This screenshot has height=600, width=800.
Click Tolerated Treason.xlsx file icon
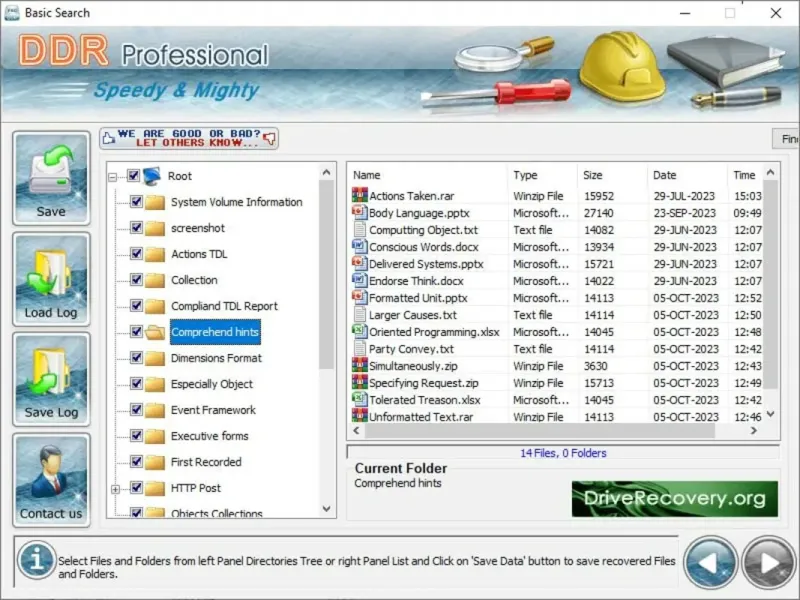[x=359, y=399]
